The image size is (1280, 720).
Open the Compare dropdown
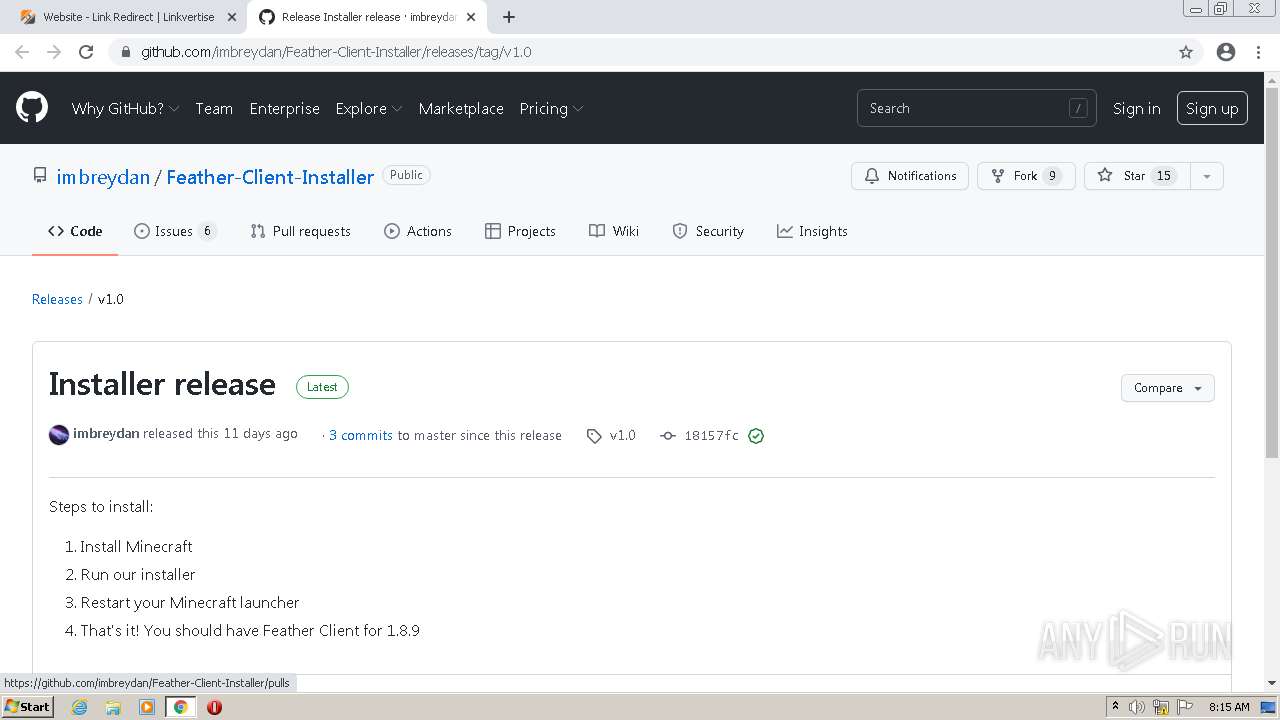(x=1167, y=388)
